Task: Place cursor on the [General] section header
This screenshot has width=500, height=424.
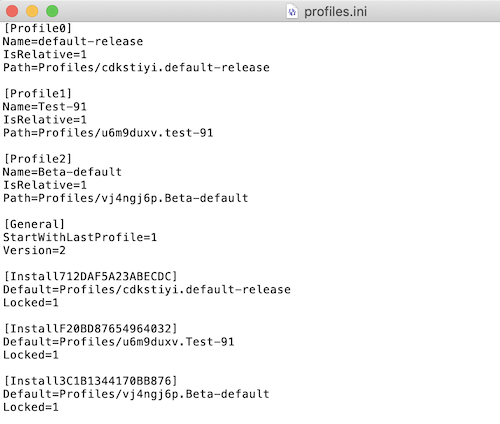Action: [x=34, y=224]
